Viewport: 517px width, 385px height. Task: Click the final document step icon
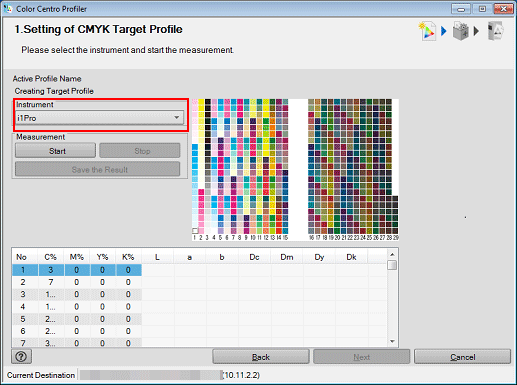pyautogui.click(x=495, y=31)
